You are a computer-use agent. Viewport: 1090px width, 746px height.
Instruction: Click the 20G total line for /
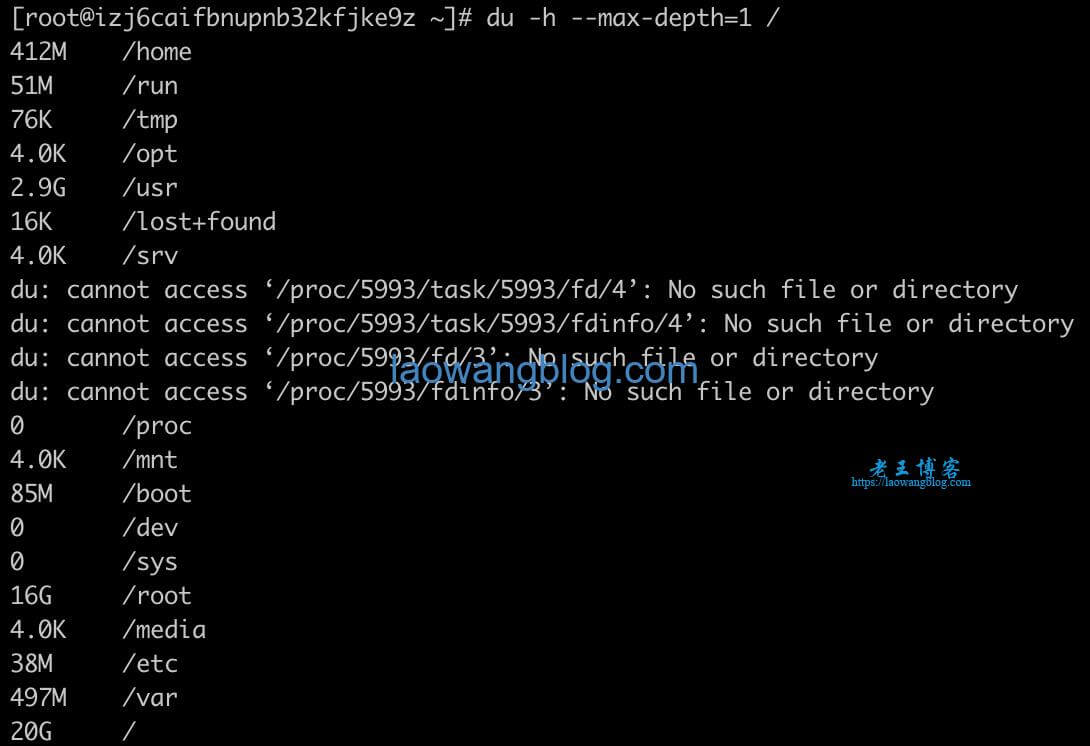click(73, 731)
